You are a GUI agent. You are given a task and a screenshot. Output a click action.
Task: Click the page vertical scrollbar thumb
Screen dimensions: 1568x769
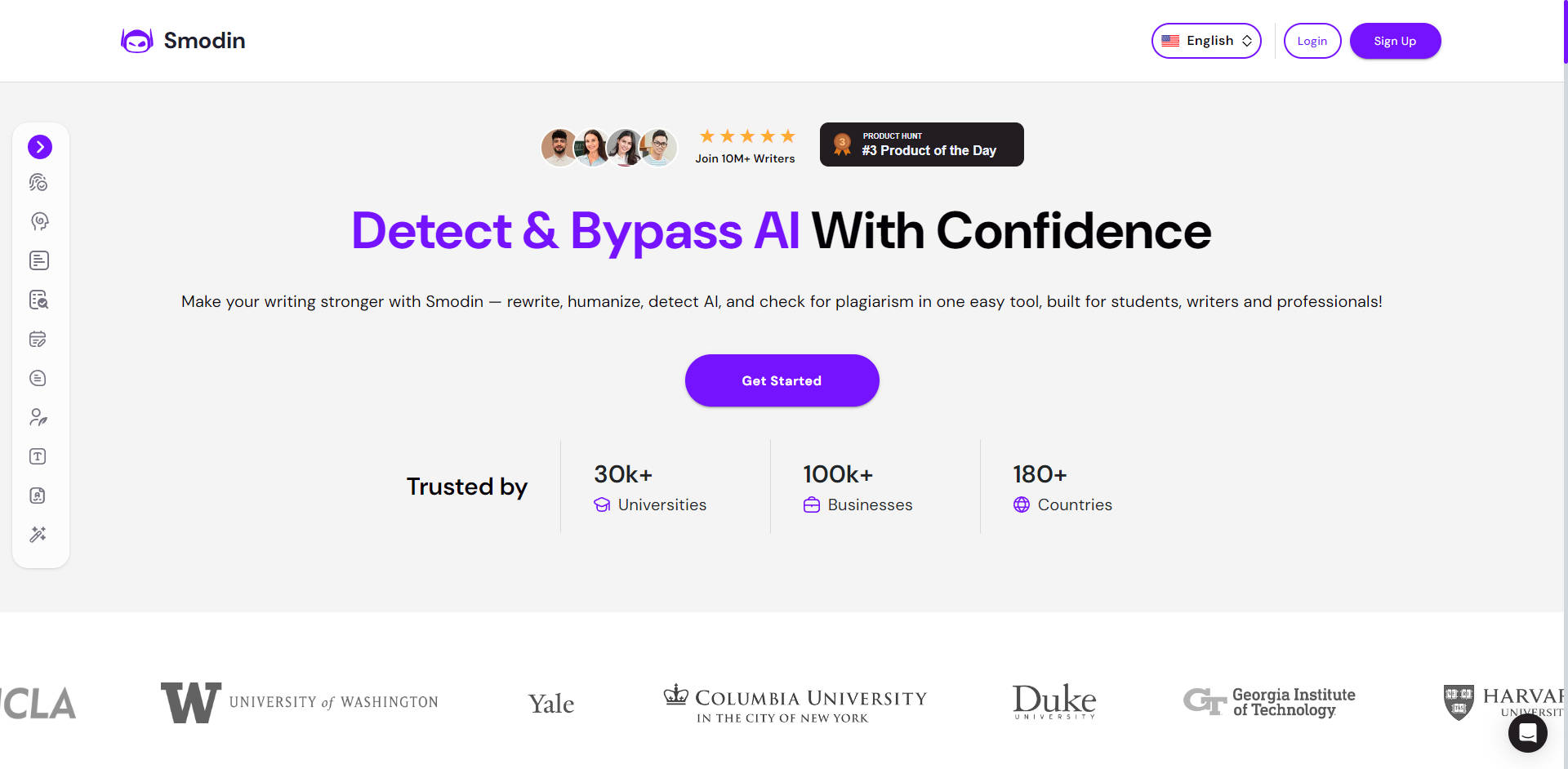click(1565, 33)
